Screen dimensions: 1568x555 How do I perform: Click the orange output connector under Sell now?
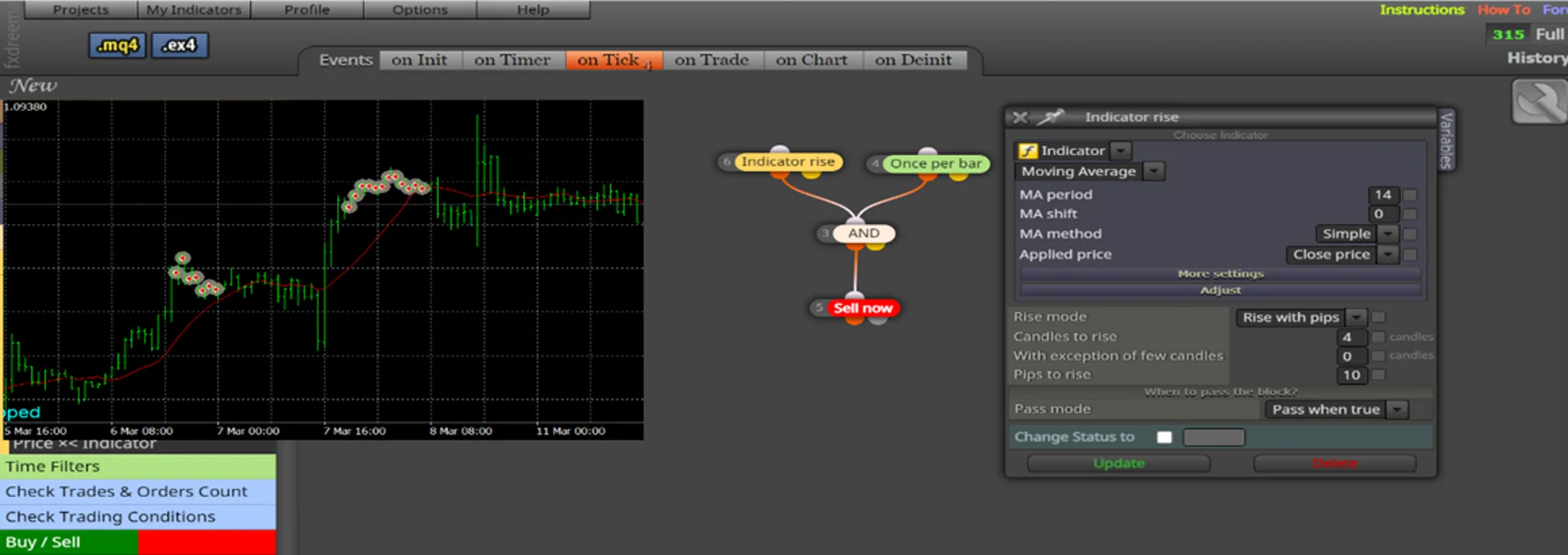855,321
